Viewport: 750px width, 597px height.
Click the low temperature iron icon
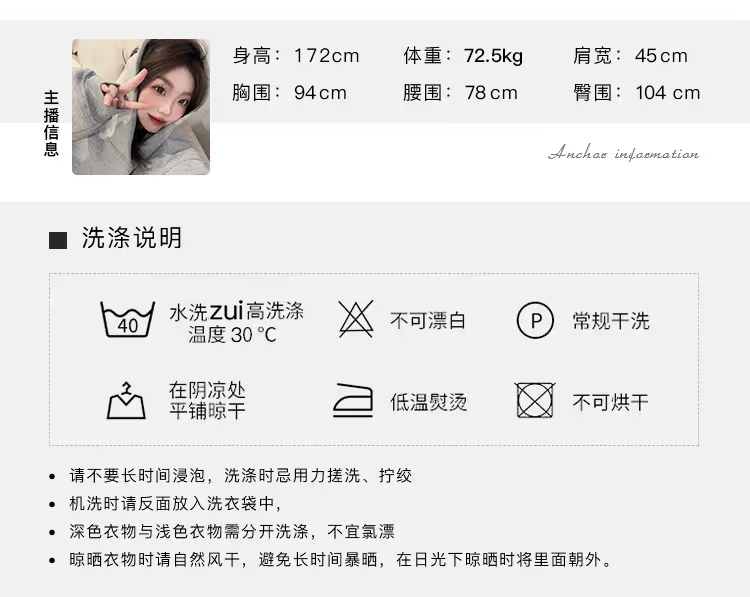click(x=353, y=400)
